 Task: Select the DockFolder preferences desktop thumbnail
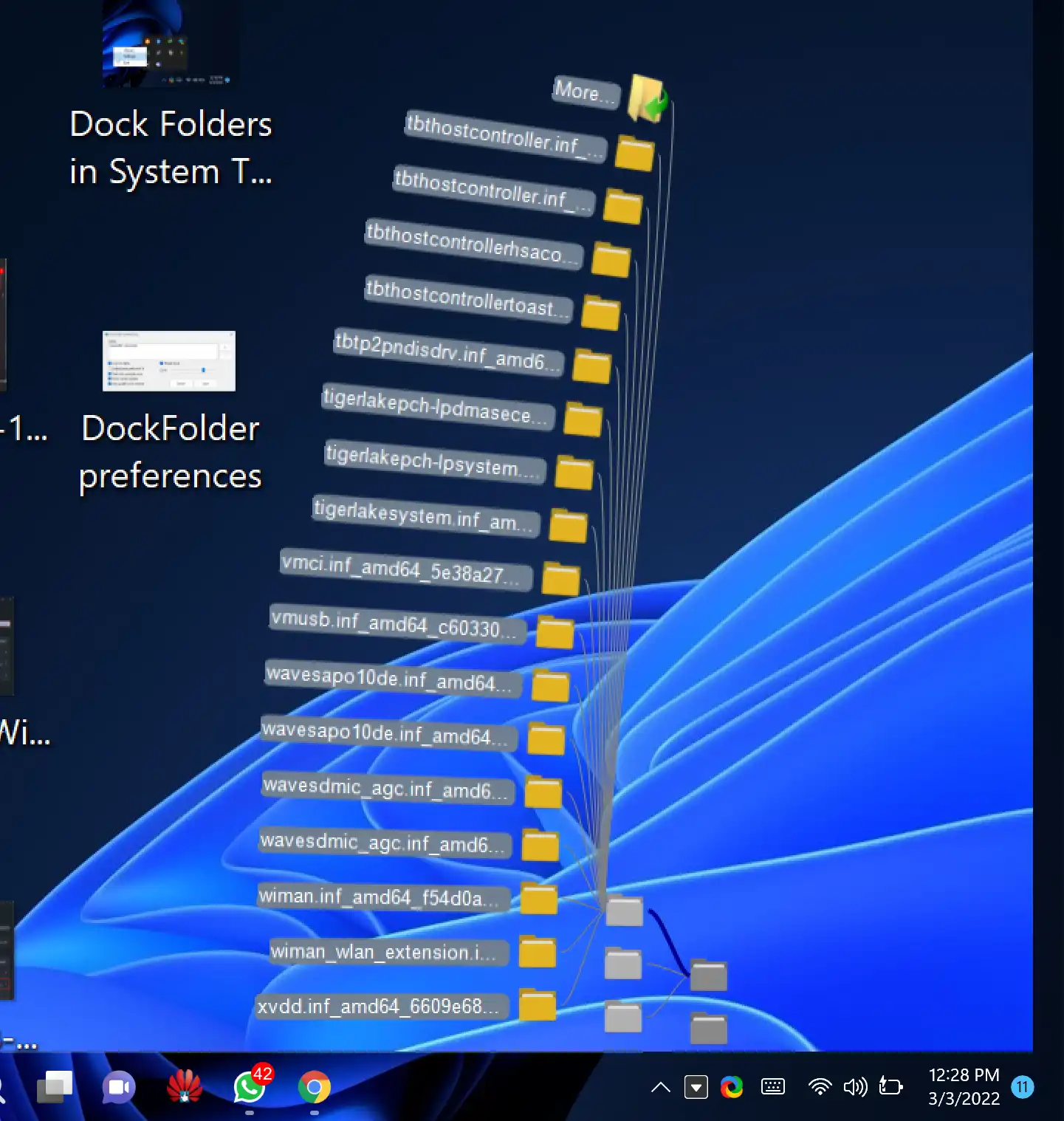coord(169,361)
